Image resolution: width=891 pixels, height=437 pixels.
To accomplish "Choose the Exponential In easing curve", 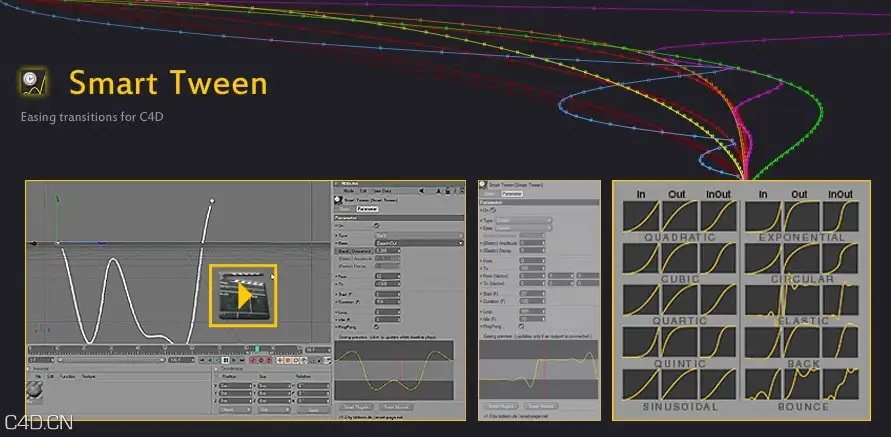I will click(x=763, y=217).
